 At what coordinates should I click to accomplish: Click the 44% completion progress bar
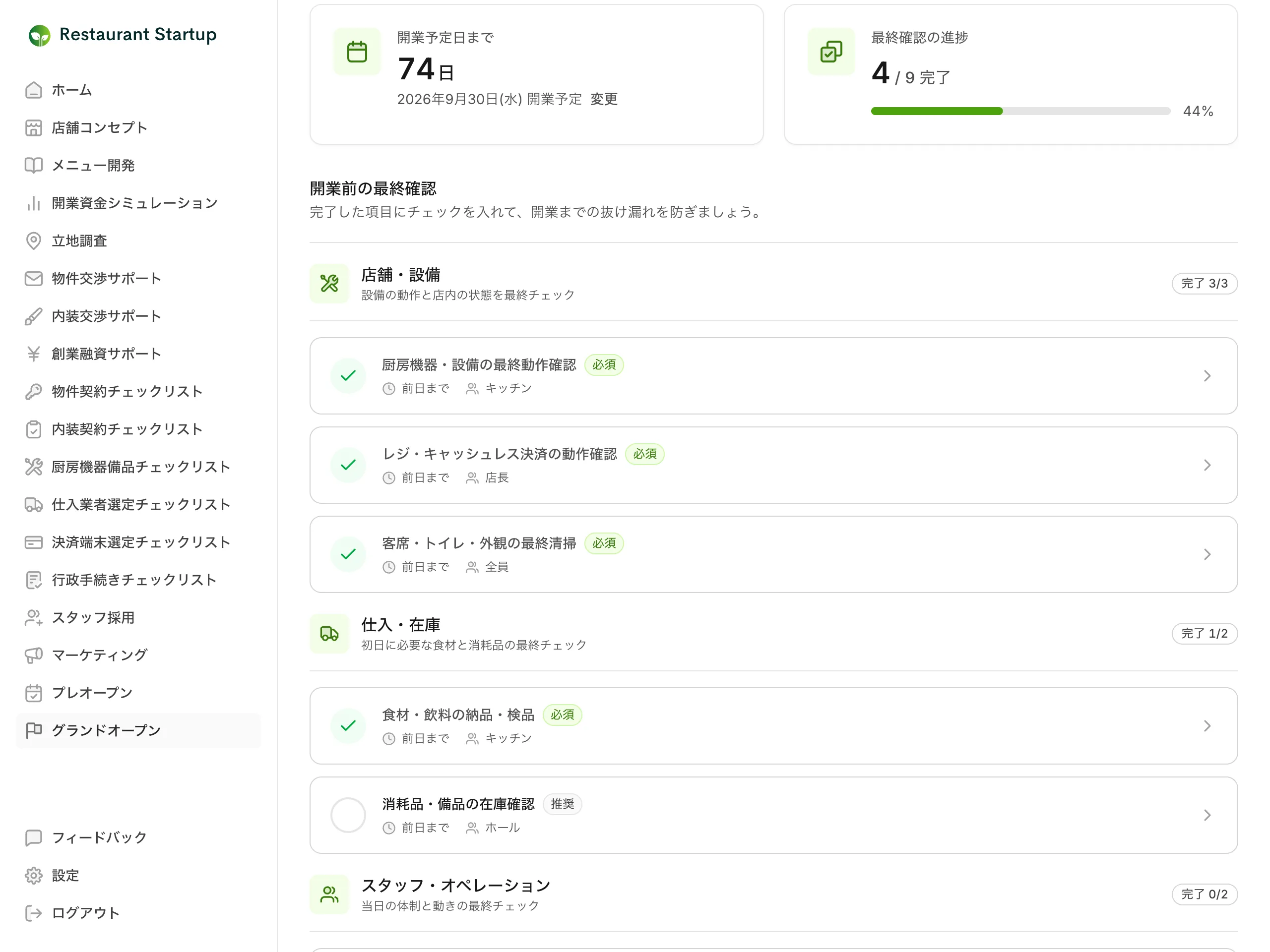pos(1020,112)
